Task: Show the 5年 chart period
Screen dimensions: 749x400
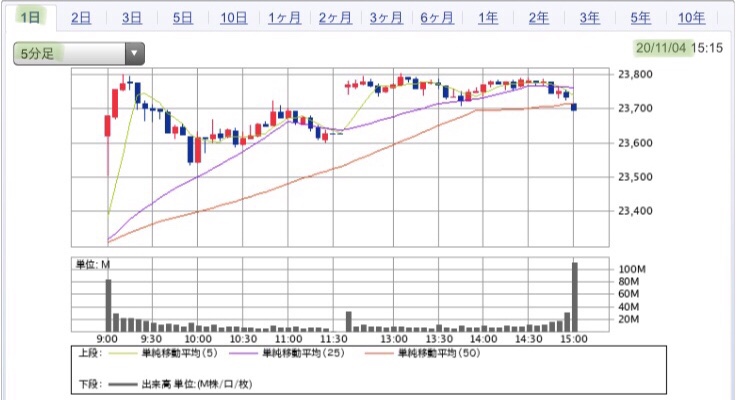Action: [x=640, y=18]
